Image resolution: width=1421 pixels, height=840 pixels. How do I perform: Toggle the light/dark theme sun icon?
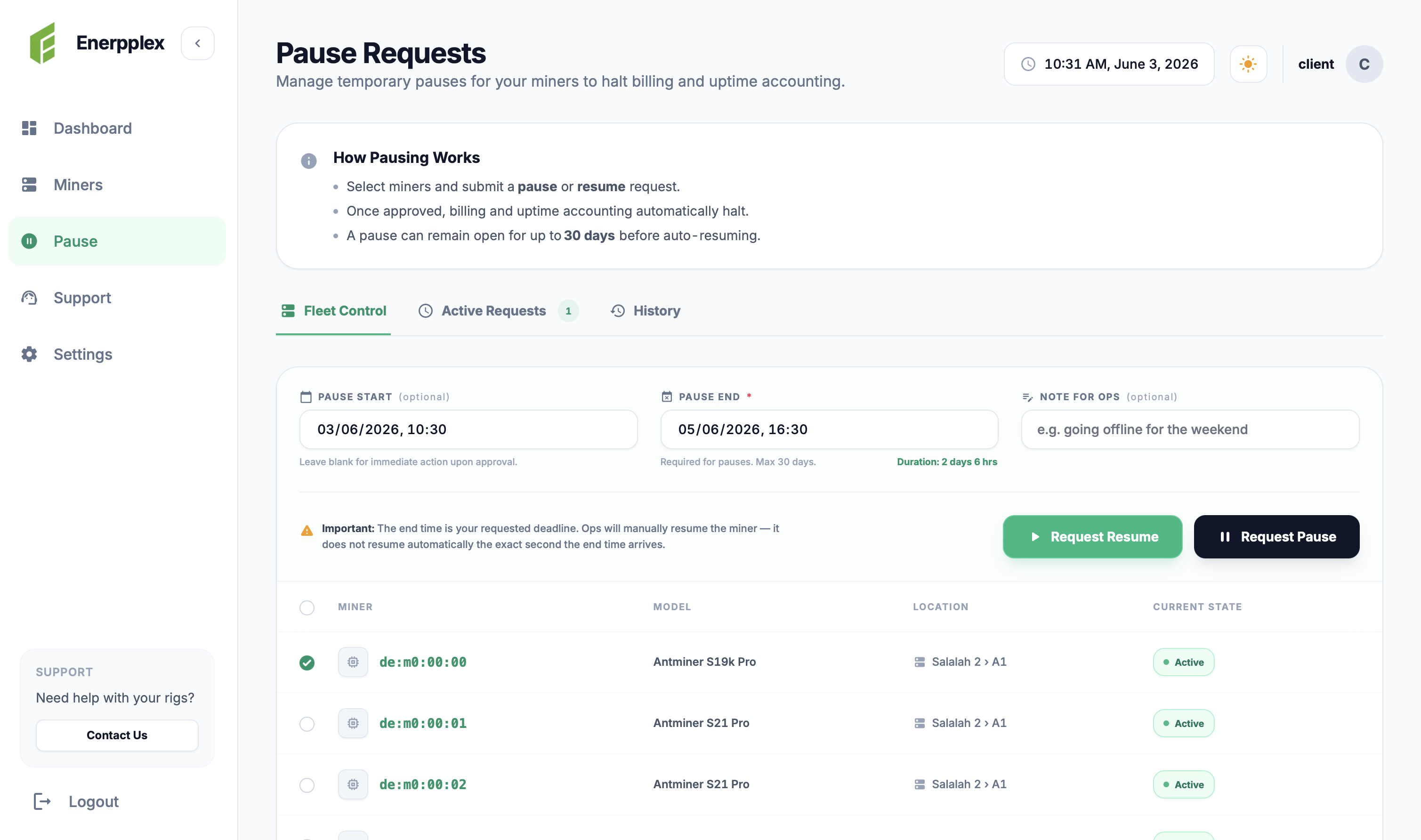point(1248,64)
